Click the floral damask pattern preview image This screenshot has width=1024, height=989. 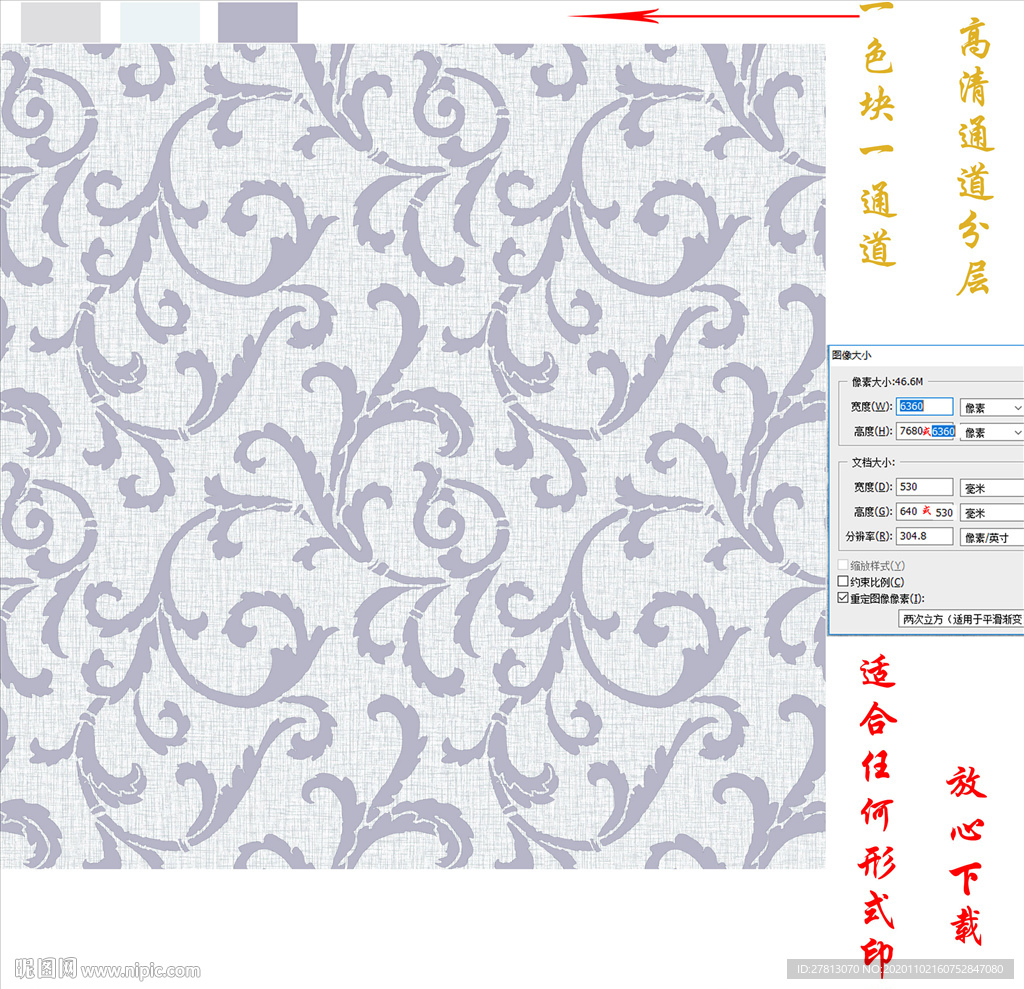pyautogui.click(x=413, y=456)
